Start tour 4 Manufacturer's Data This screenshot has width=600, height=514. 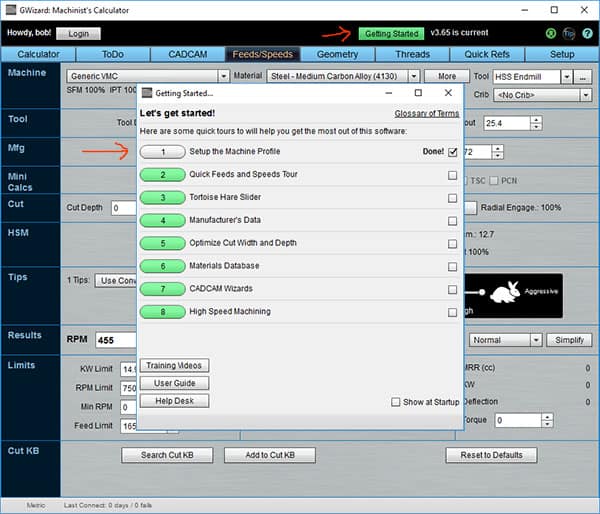click(163, 220)
